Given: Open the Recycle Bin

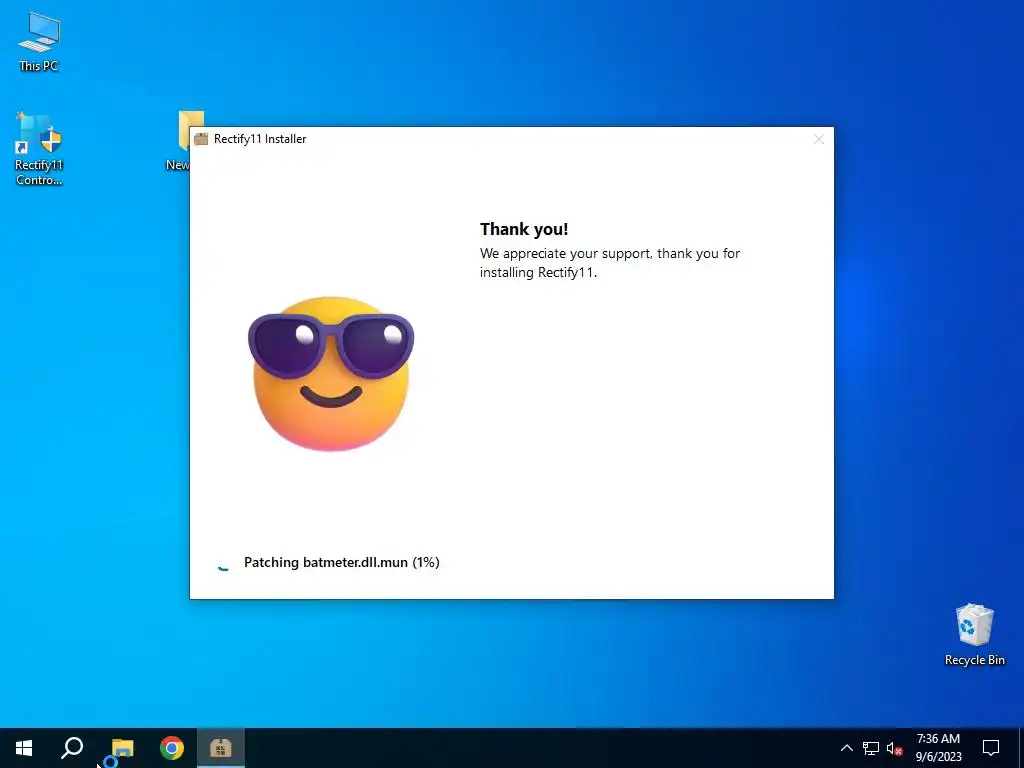Looking at the screenshot, I should coord(974,635).
